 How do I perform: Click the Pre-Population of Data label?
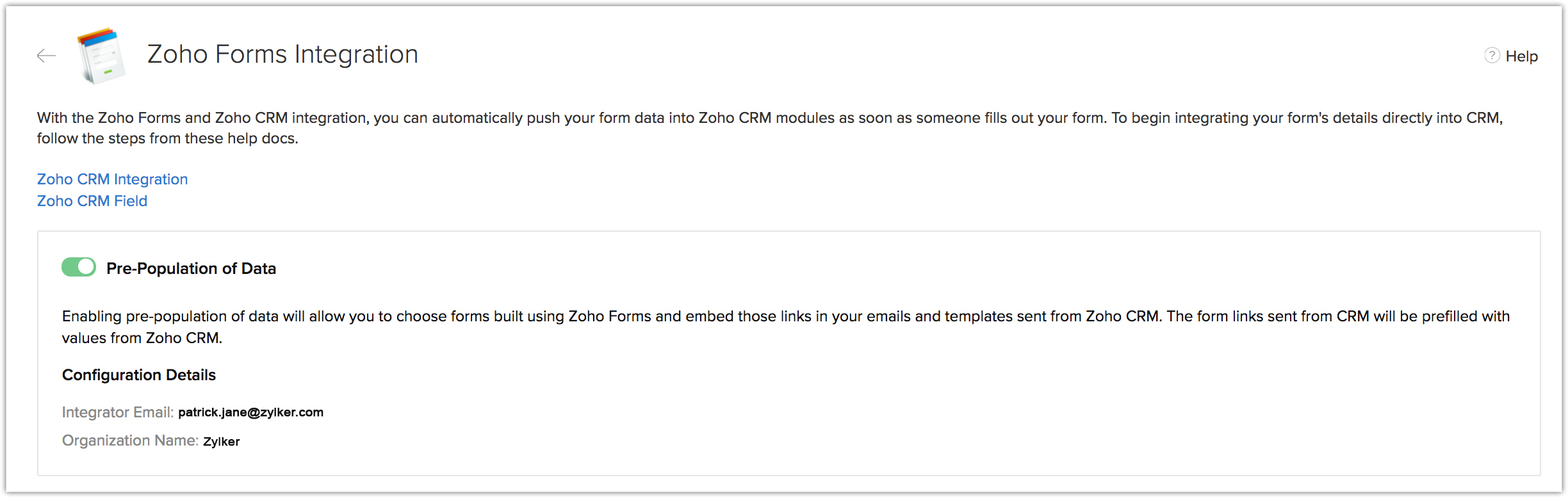tap(191, 268)
